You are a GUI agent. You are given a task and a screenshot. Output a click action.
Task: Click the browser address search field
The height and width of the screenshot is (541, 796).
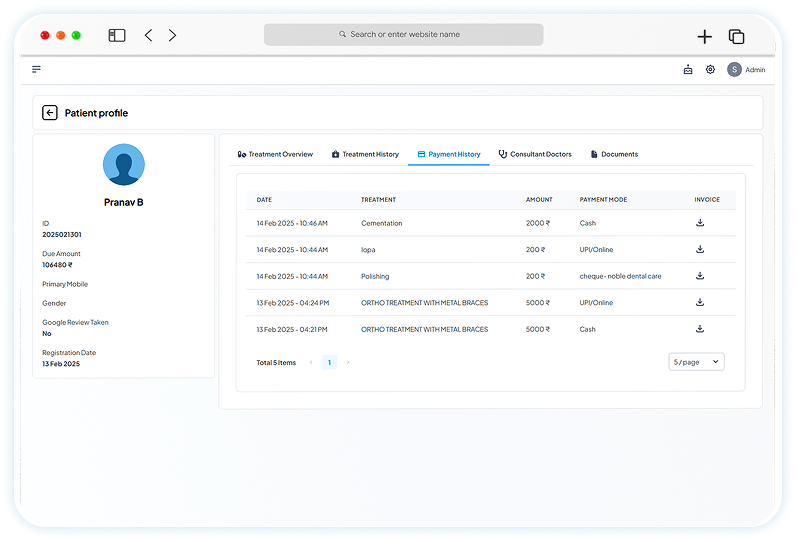tap(404, 35)
